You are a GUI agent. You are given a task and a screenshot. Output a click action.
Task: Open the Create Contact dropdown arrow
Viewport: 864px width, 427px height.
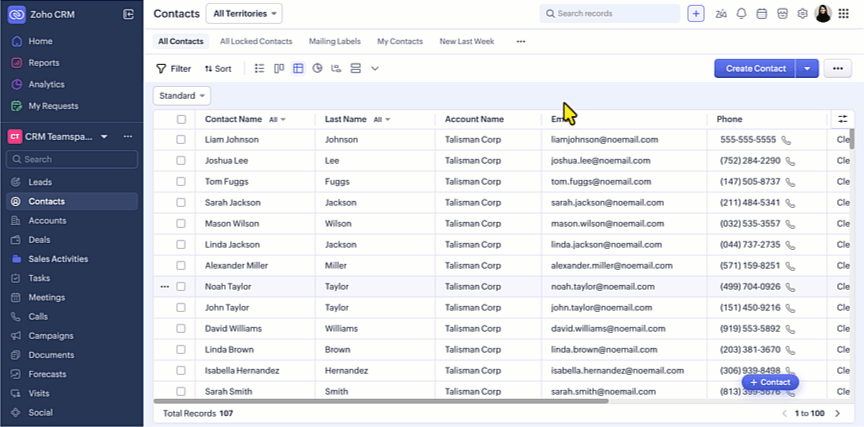[x=808, y=69]
